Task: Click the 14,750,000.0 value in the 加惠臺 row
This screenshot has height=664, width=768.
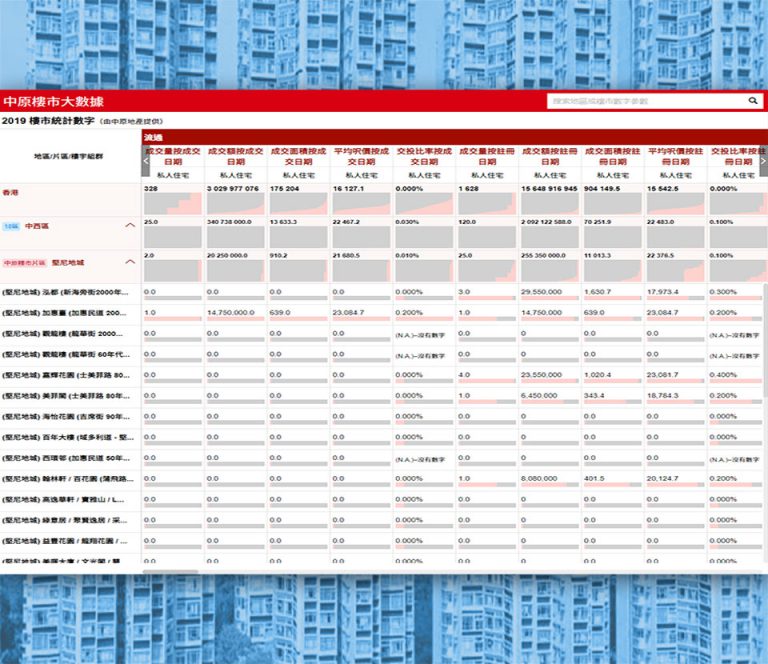Action: tap(231, 312)
